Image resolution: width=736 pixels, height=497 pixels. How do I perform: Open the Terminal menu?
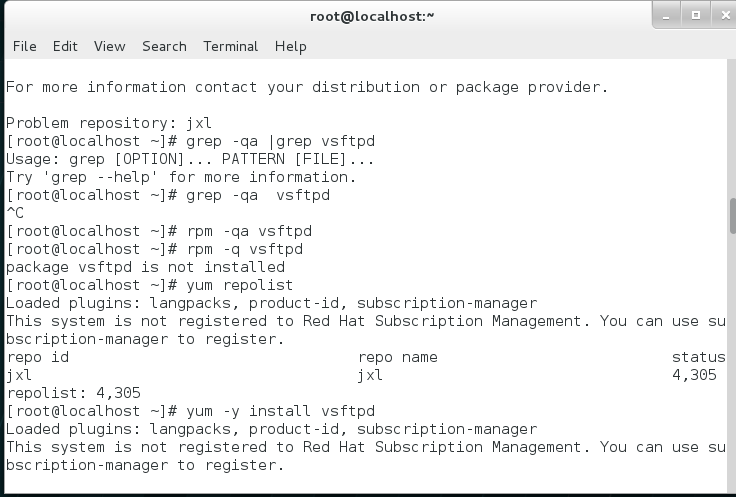[x=231, y=46]
